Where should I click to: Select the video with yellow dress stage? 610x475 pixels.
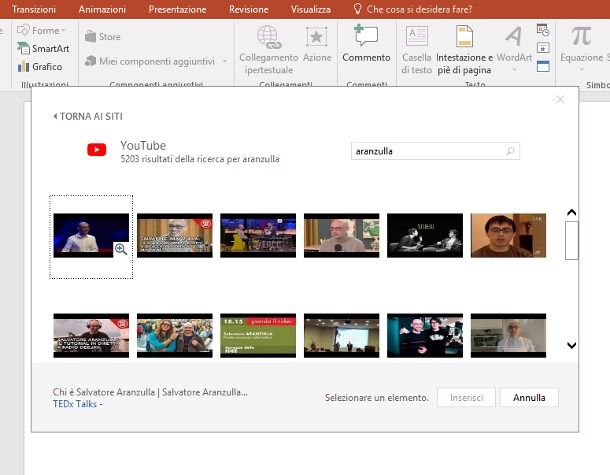(x=258, y=235)
